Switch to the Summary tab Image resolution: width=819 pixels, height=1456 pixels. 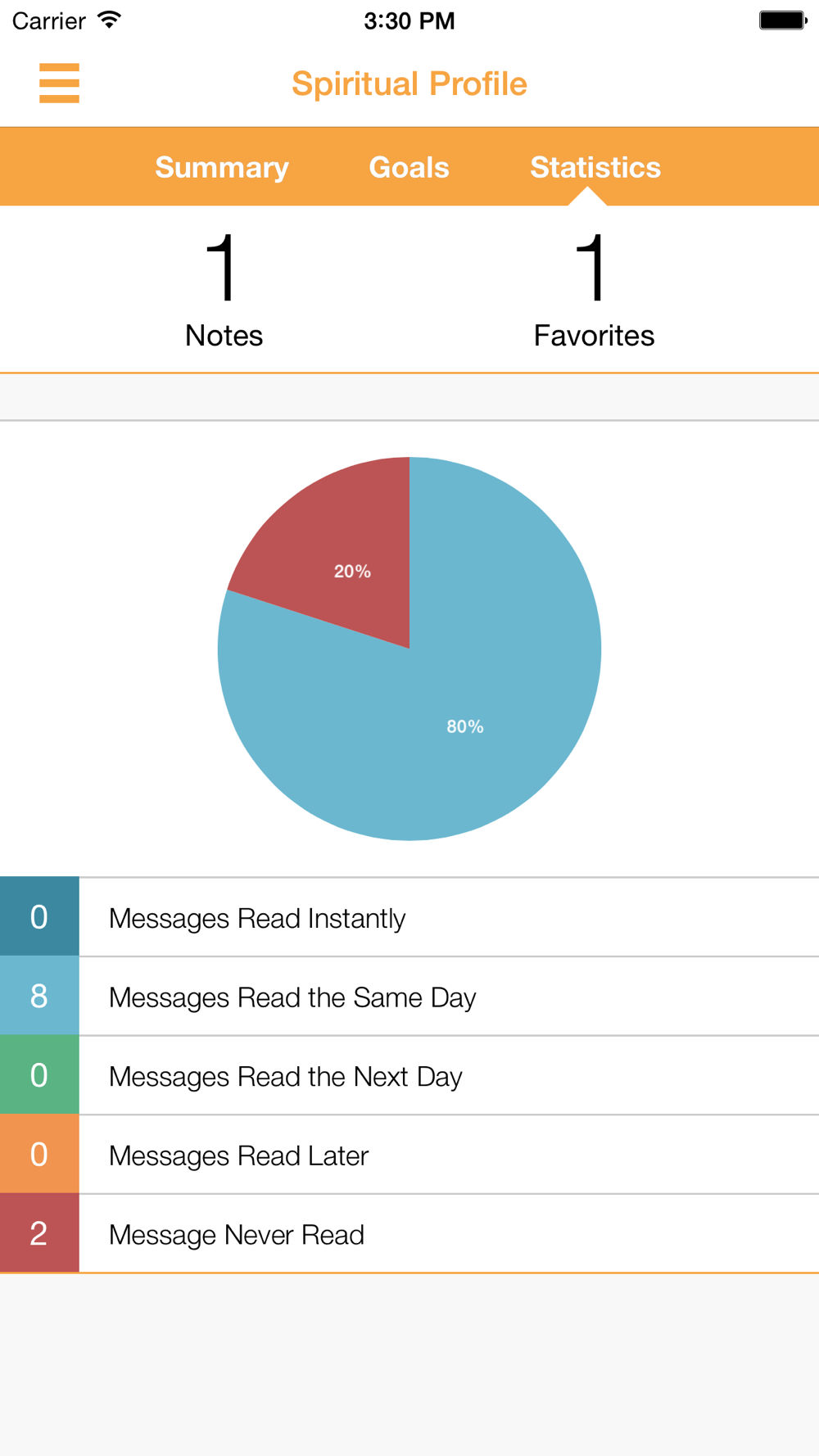click(x=222, y=167)
